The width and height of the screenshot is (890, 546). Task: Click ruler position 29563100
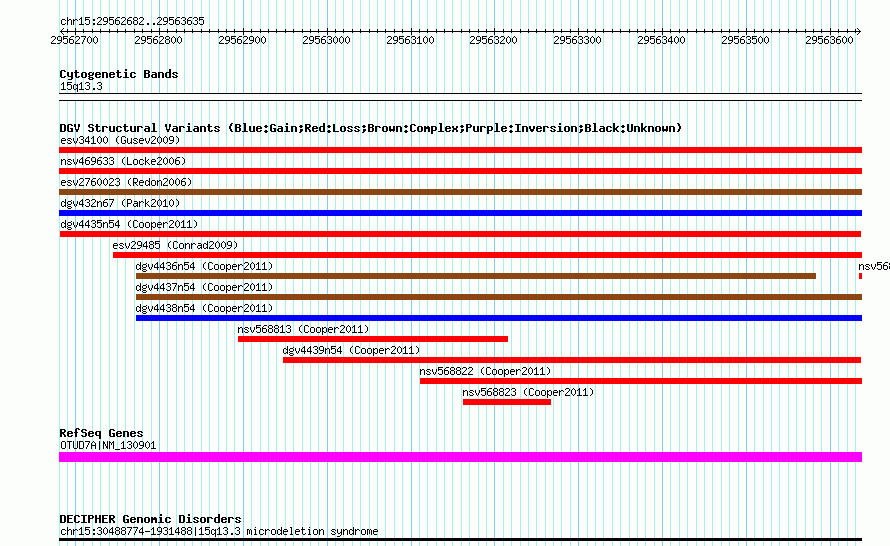410,40
